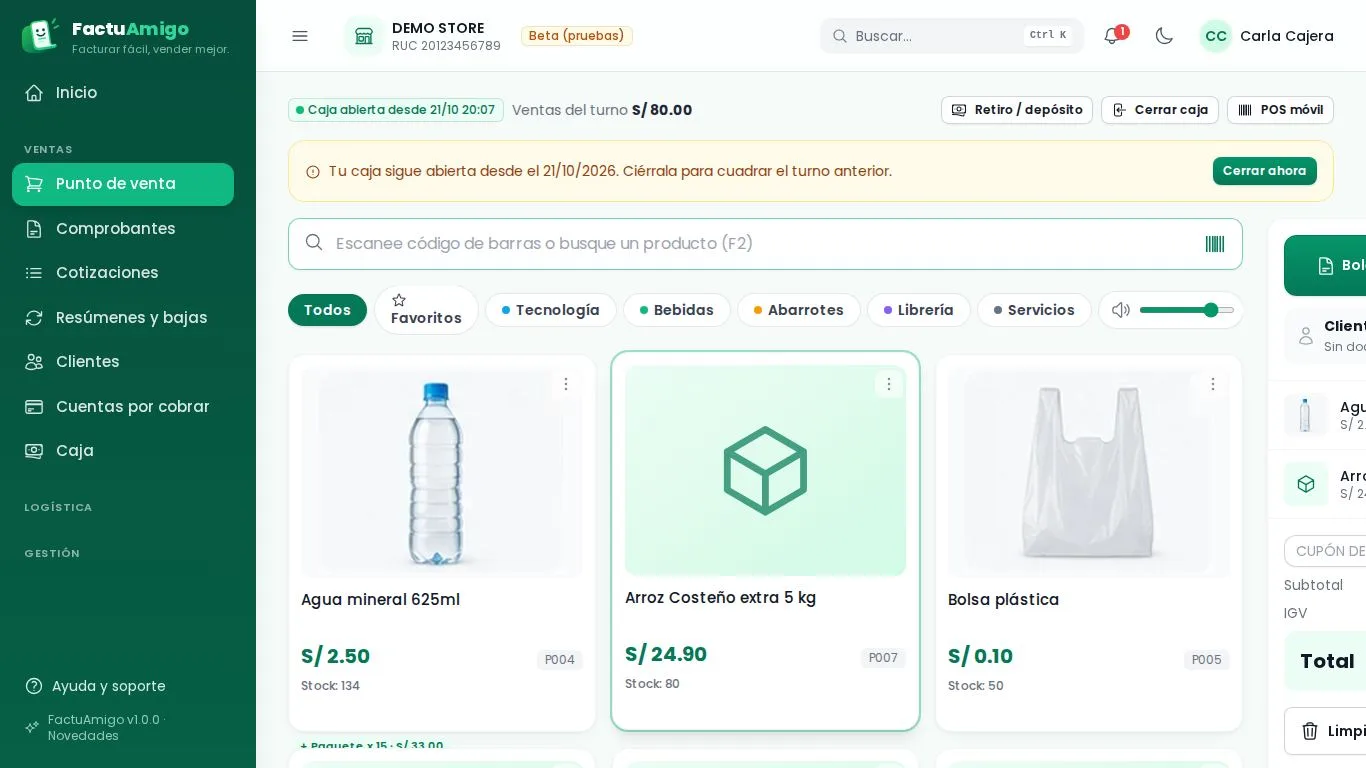Image resolution: width=1366 pixels, height=768 pixels.
Task: Navigate to Cotizaciones
Action: point(123,273)
